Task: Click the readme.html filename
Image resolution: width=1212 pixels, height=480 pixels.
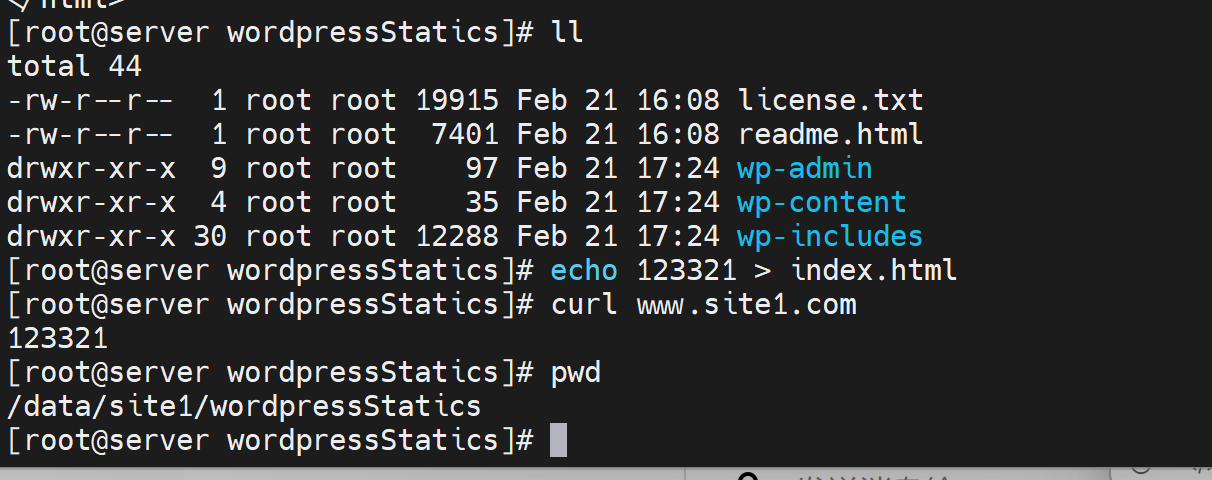Action: (830, 134)
